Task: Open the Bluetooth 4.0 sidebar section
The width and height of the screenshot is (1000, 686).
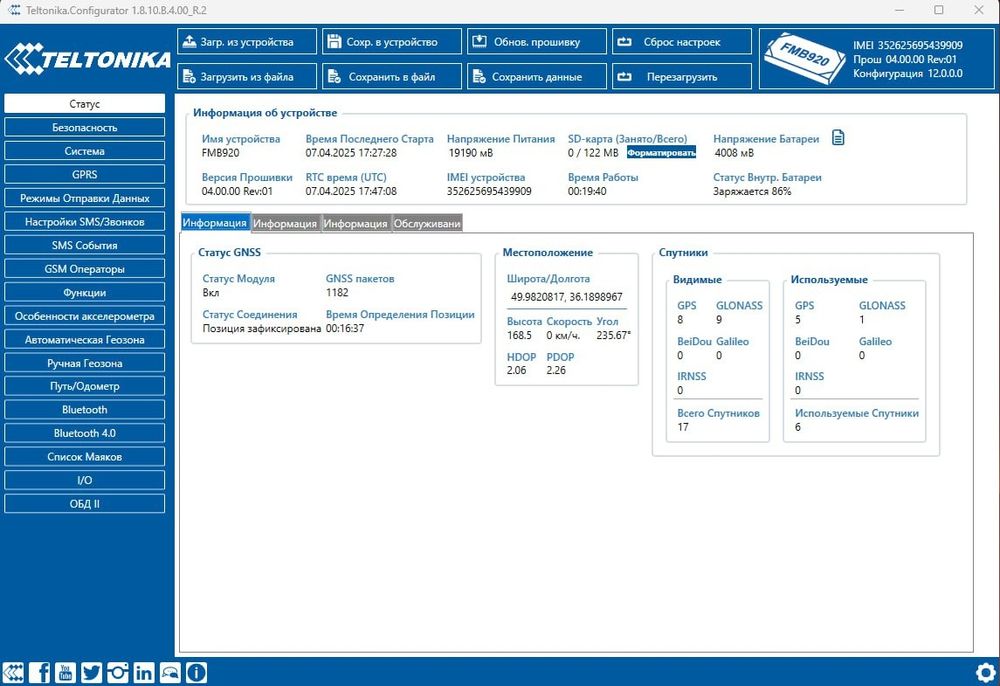Action: click(84, 433)
